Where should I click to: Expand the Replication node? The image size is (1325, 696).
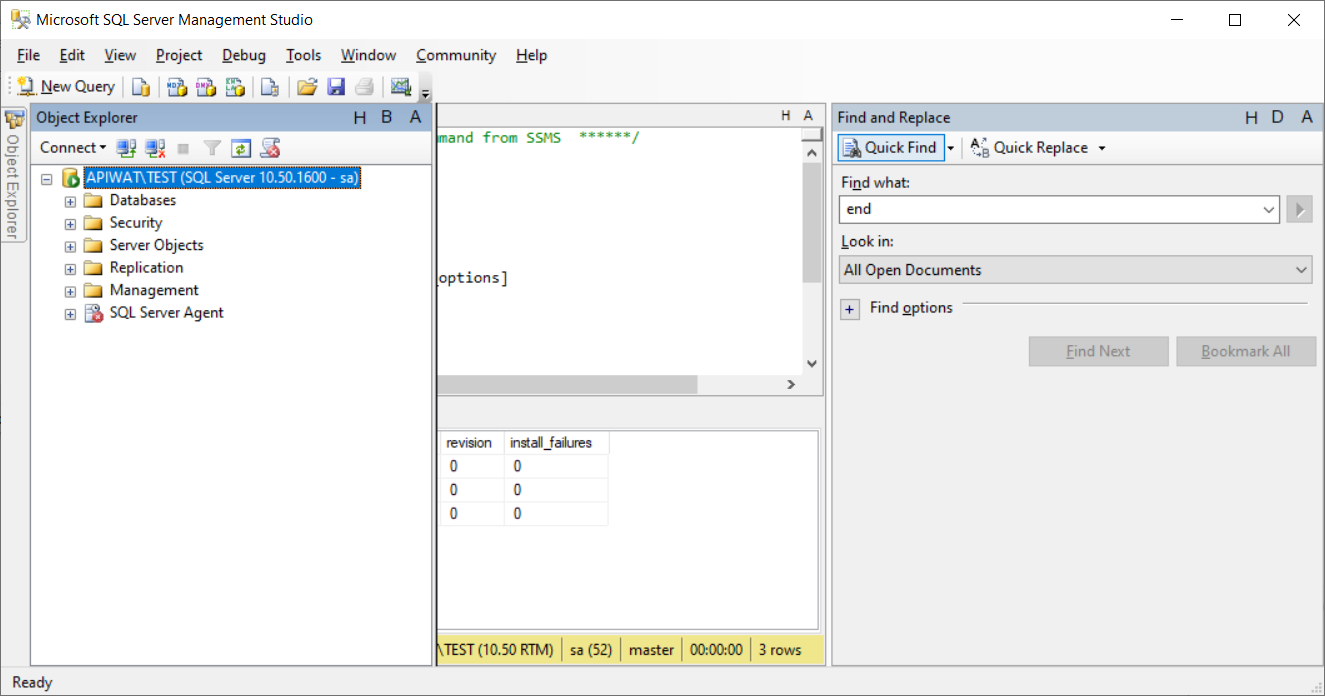pos(70,269)
